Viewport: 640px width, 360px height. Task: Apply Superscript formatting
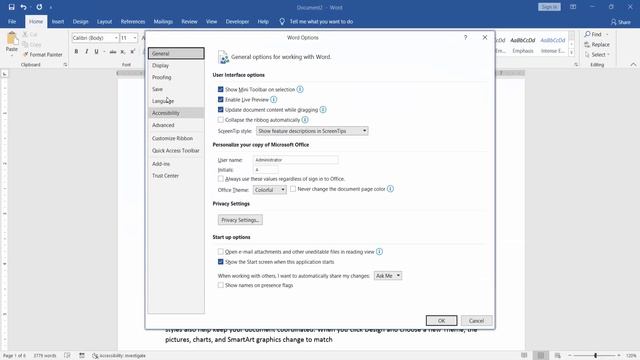(x=132, y=51)
